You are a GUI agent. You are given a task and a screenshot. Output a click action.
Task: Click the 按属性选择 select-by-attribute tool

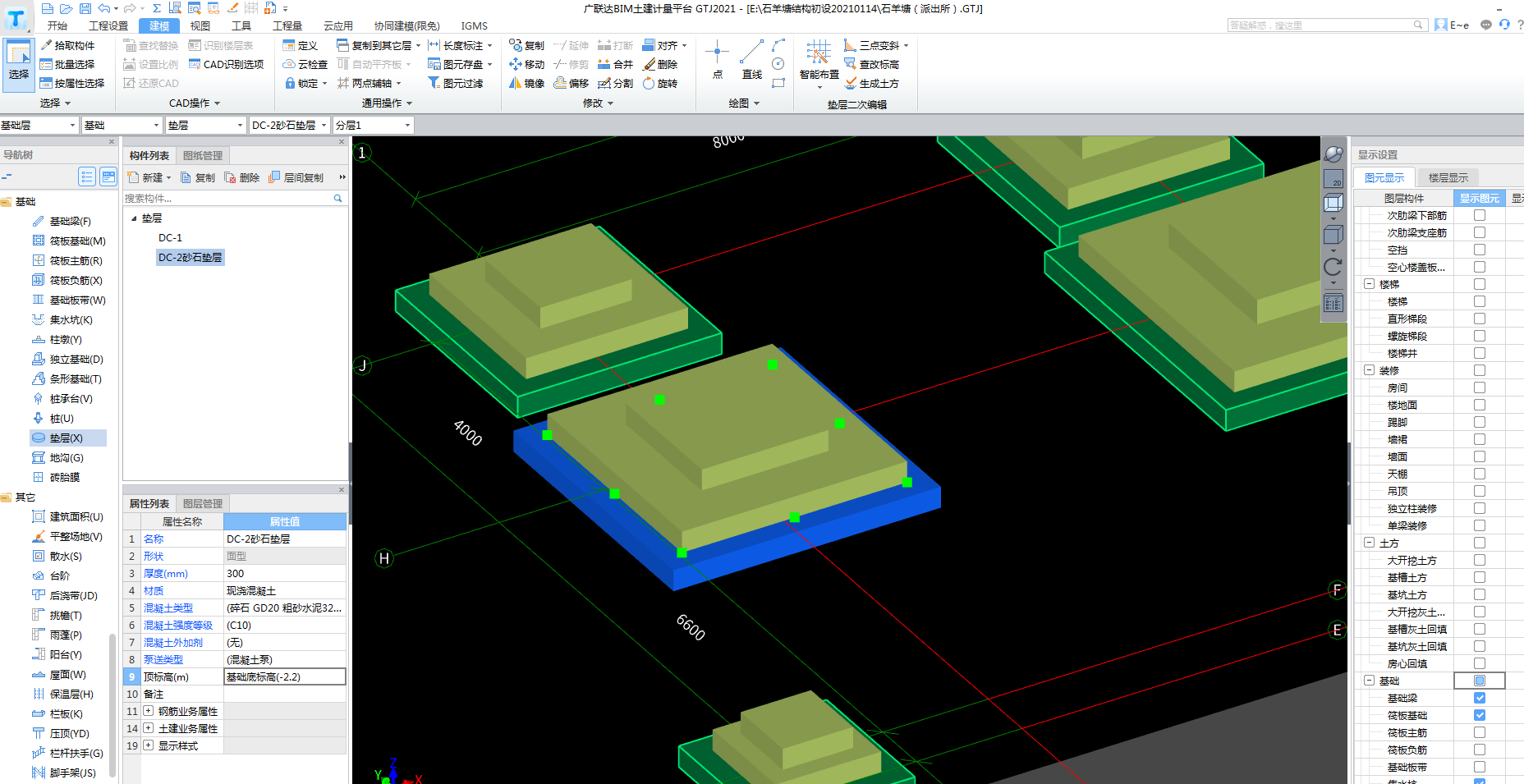72,83
